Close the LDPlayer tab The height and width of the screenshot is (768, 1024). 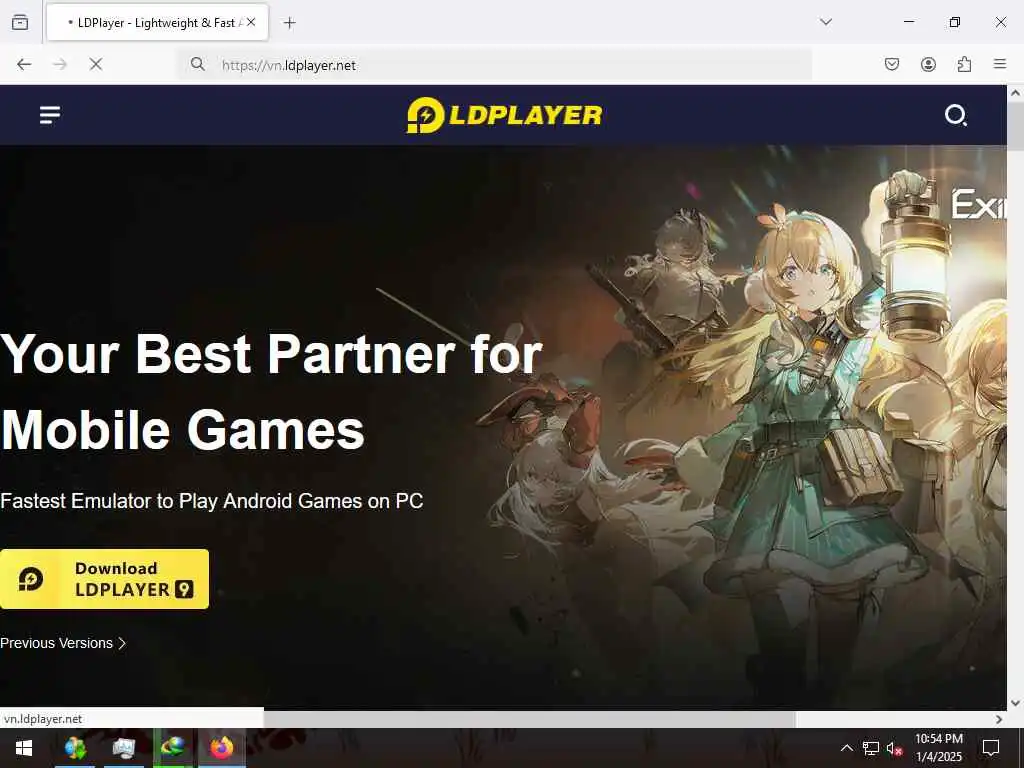tap(251, 22)
